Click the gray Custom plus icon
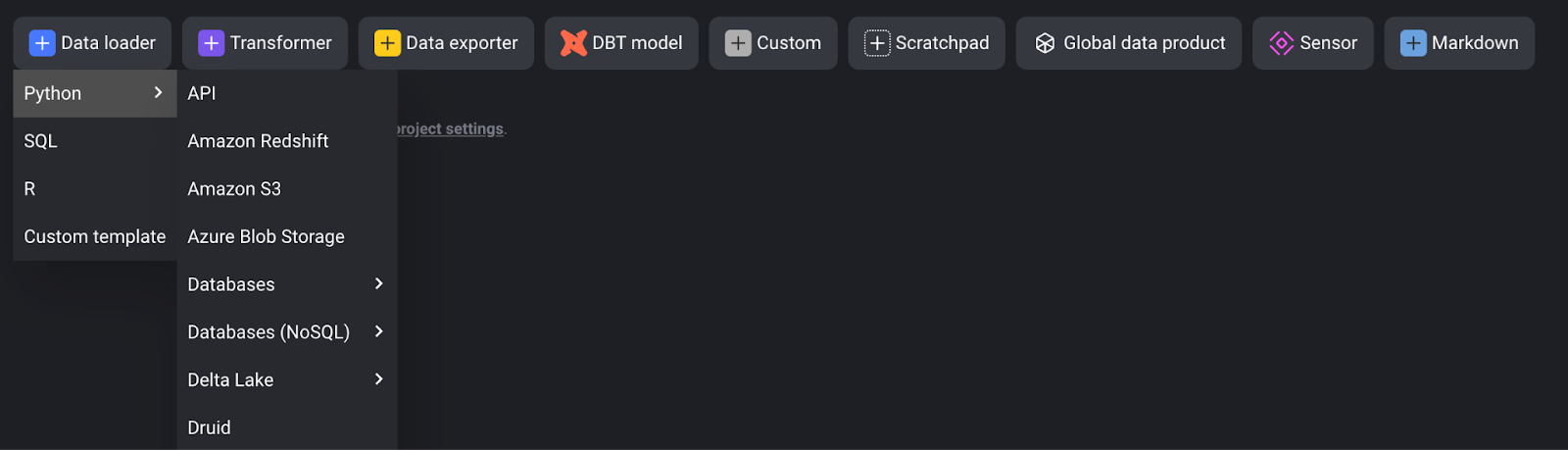The width and height of the screenshot is (1568, 450). (738, 43)
